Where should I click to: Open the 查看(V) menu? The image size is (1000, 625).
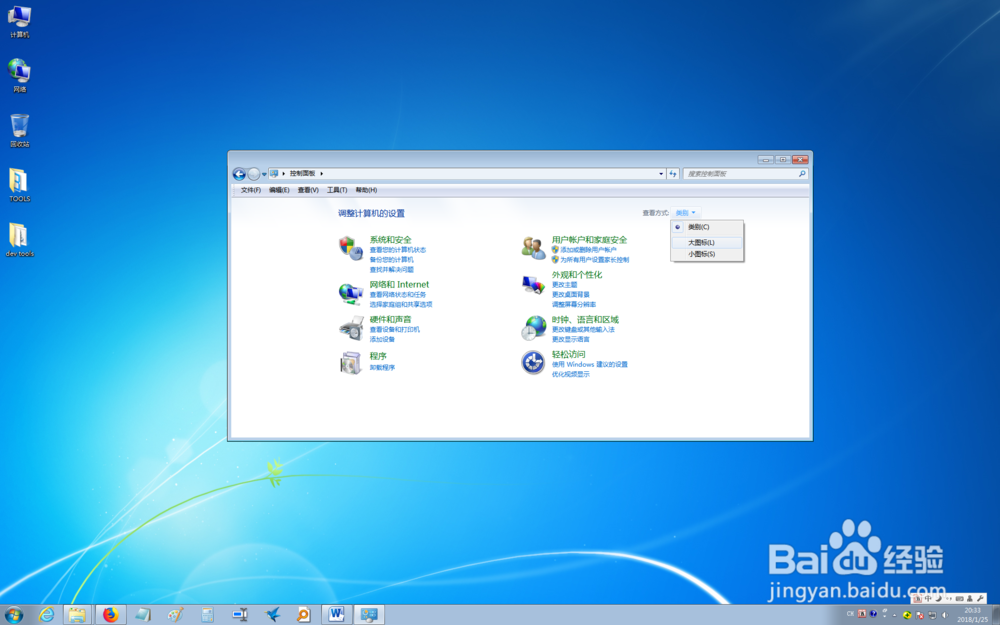308,190
